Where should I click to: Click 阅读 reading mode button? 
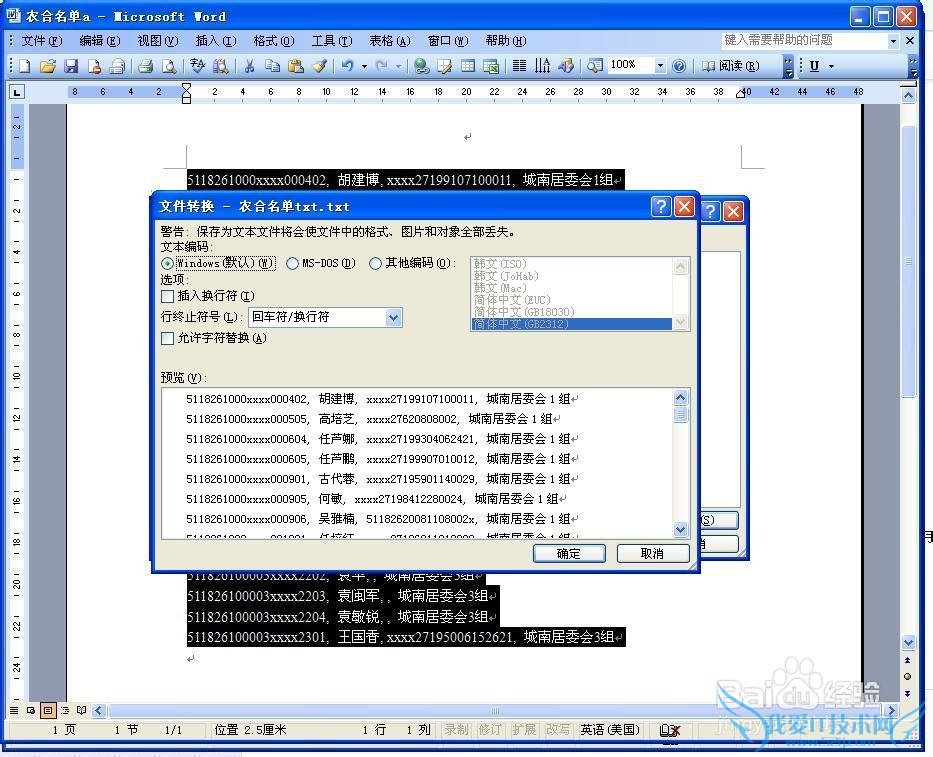pos(731,65)
